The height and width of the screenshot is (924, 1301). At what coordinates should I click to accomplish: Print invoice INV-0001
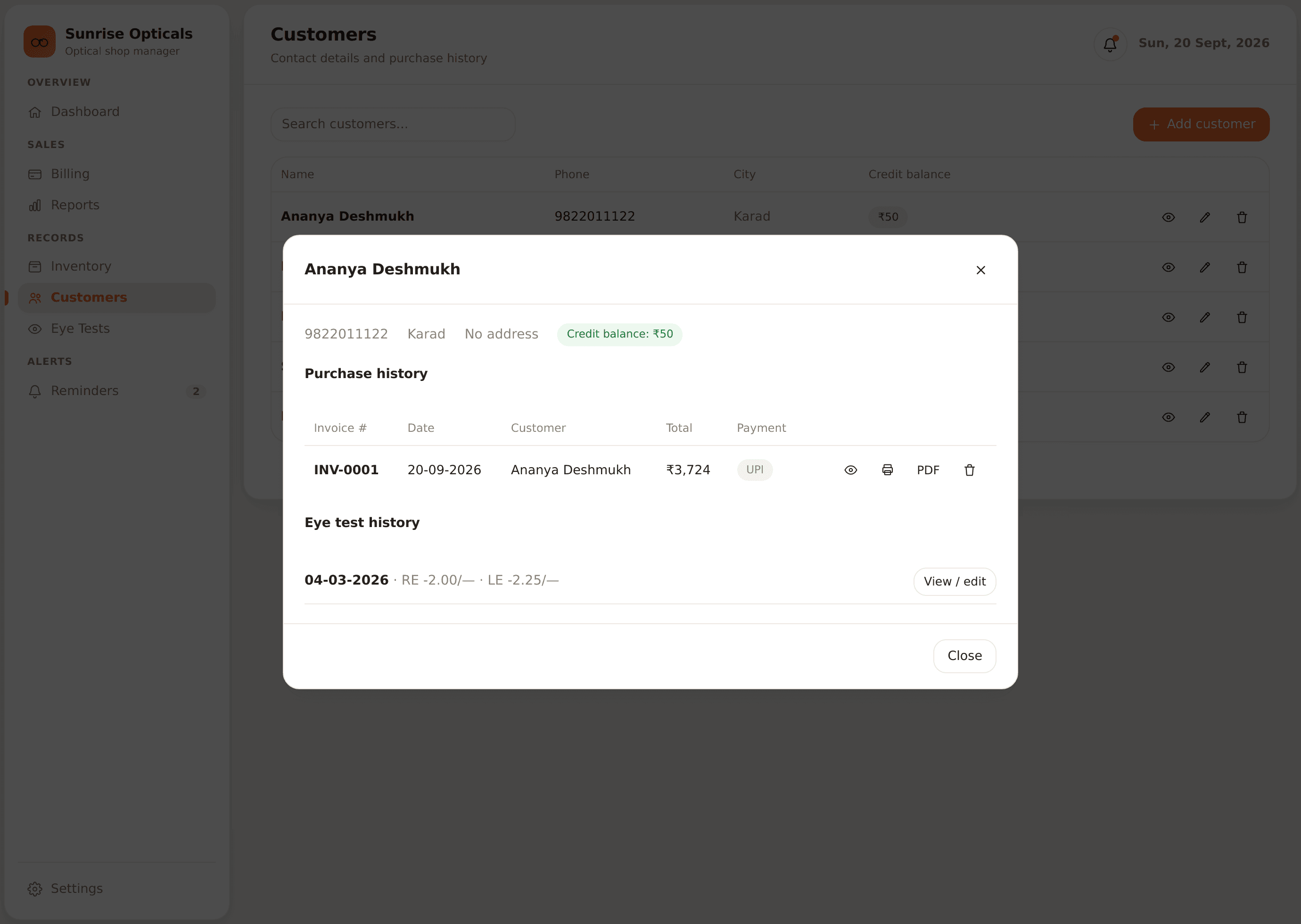coord(888,470)
